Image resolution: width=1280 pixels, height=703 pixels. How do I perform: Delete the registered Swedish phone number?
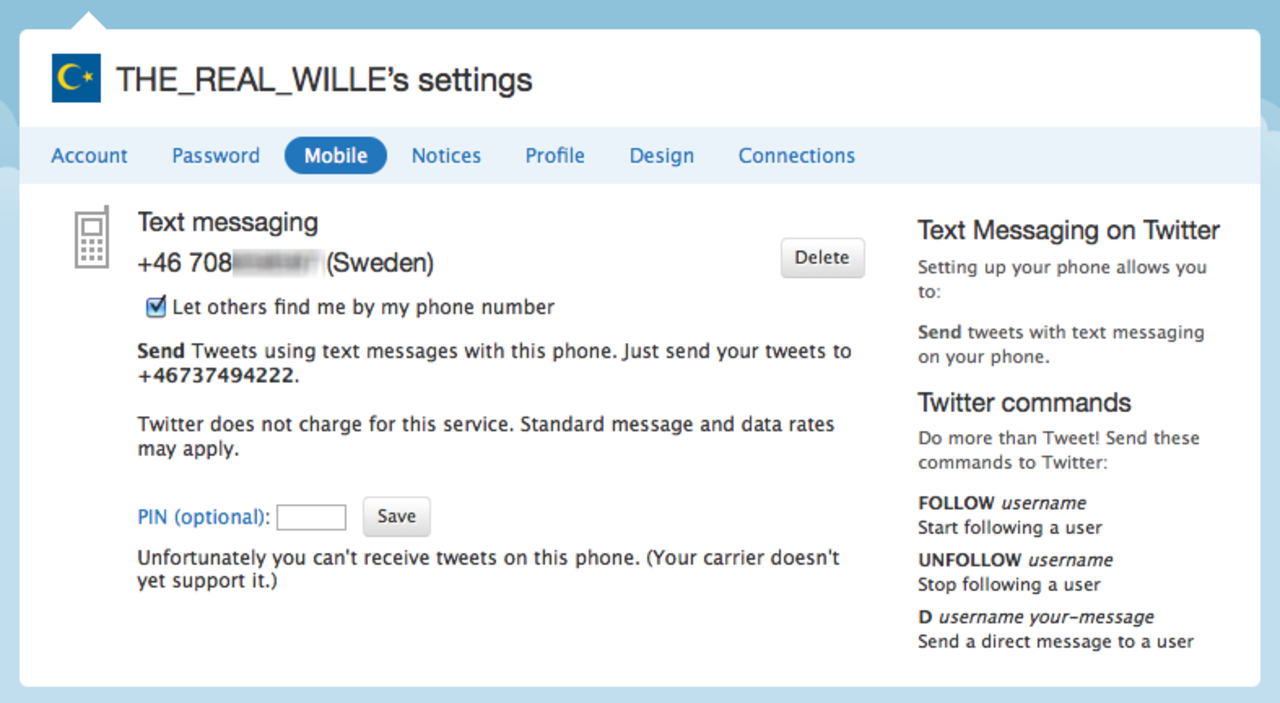click(822, 257)
